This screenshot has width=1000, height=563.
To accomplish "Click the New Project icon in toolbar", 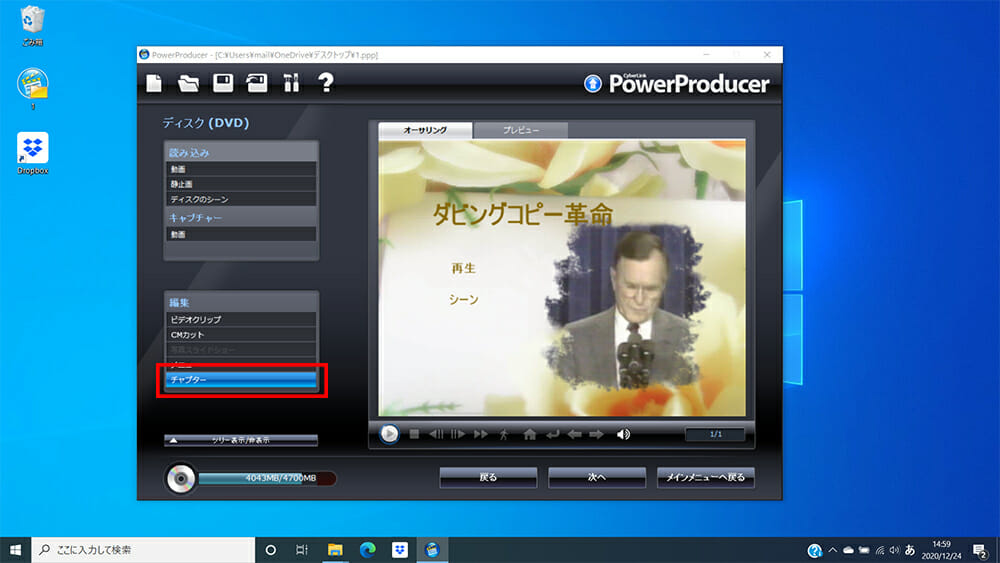I will 154,84.
